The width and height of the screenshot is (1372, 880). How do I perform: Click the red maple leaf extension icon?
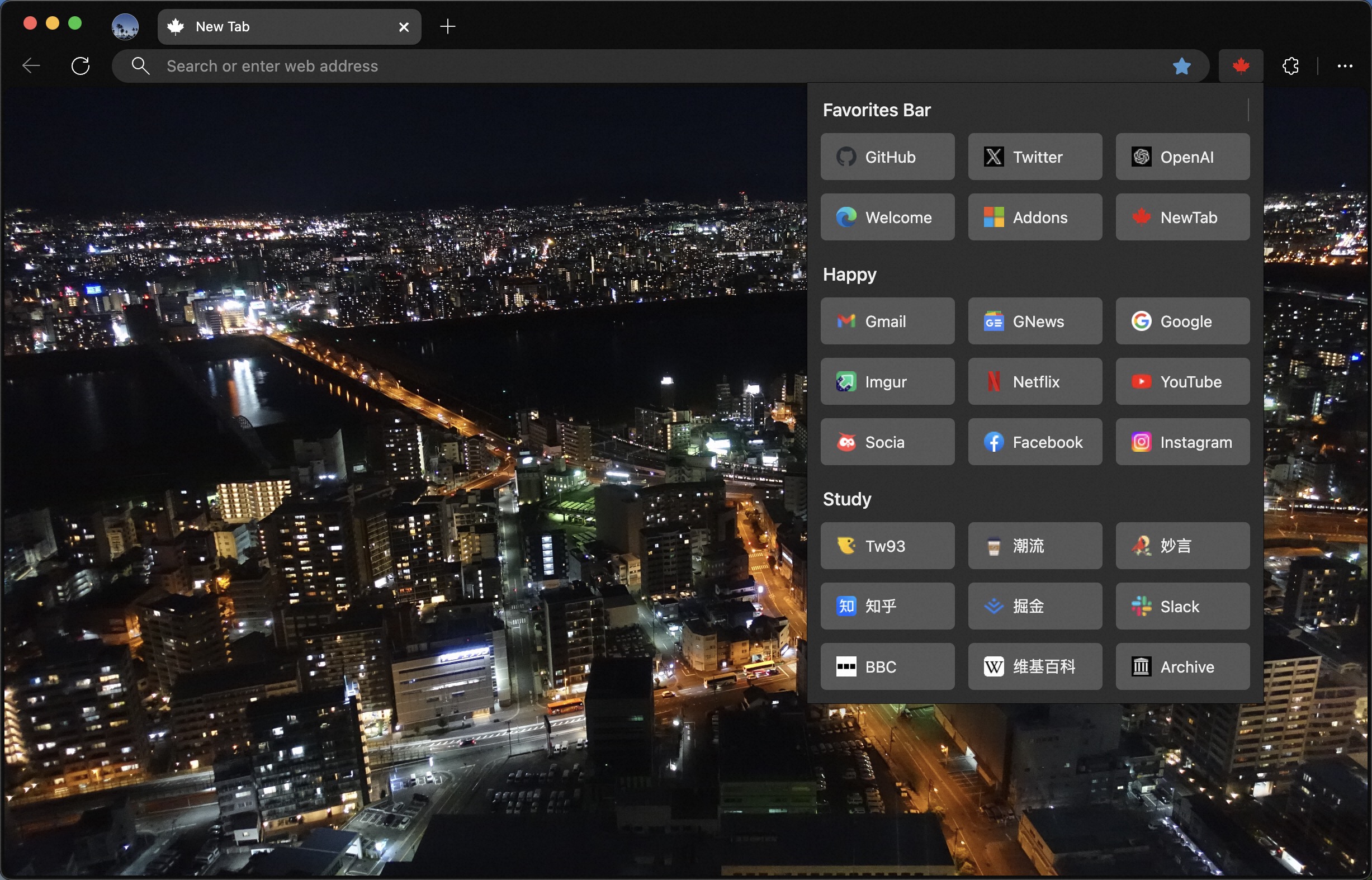point(1240,67)
